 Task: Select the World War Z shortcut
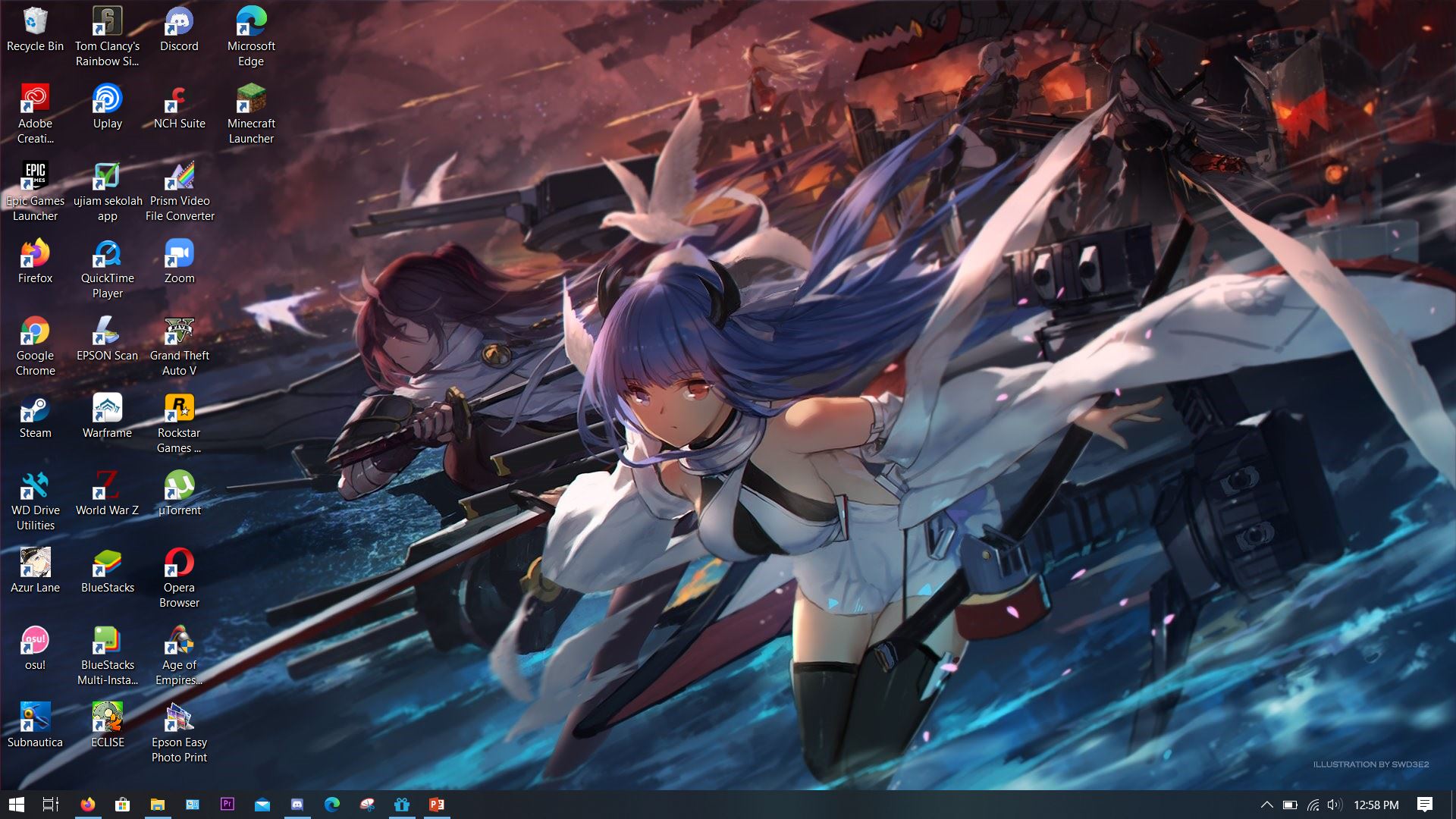pyautogui.click(x=107, y=494)
